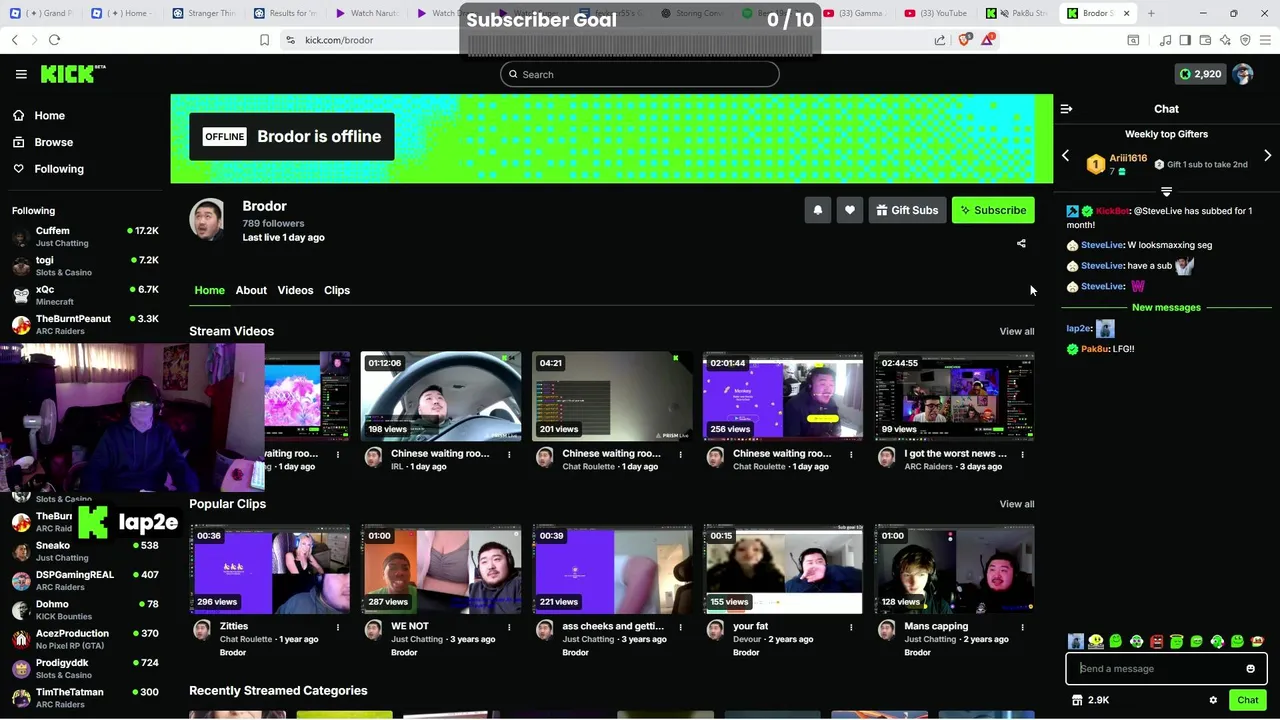Open Browse in sidebar
The height and width of the screenshot is (720, 1280).
(x=53, y=142)
